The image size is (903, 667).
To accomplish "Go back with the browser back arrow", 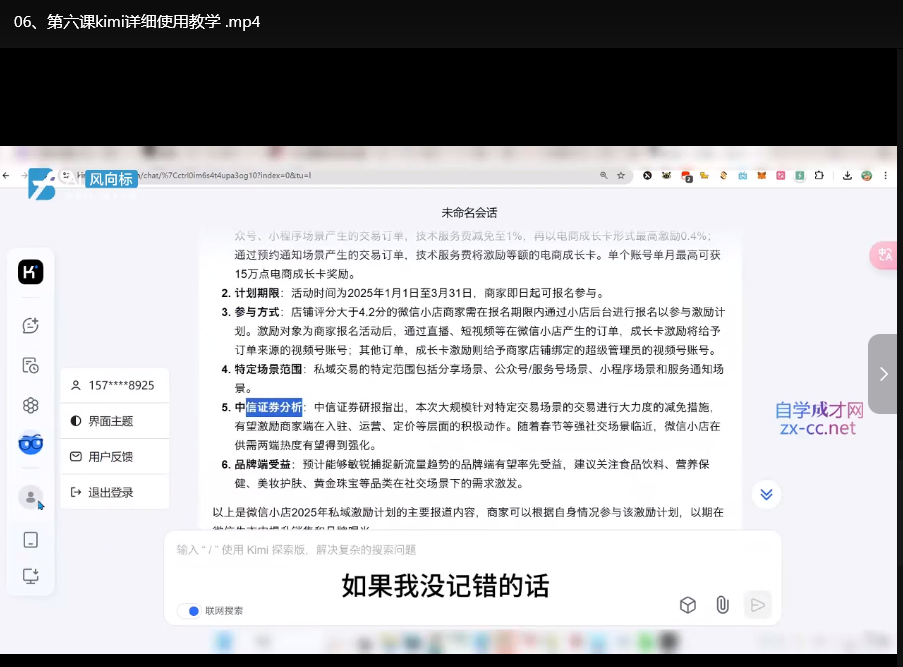I will click(x=6, y=176).
